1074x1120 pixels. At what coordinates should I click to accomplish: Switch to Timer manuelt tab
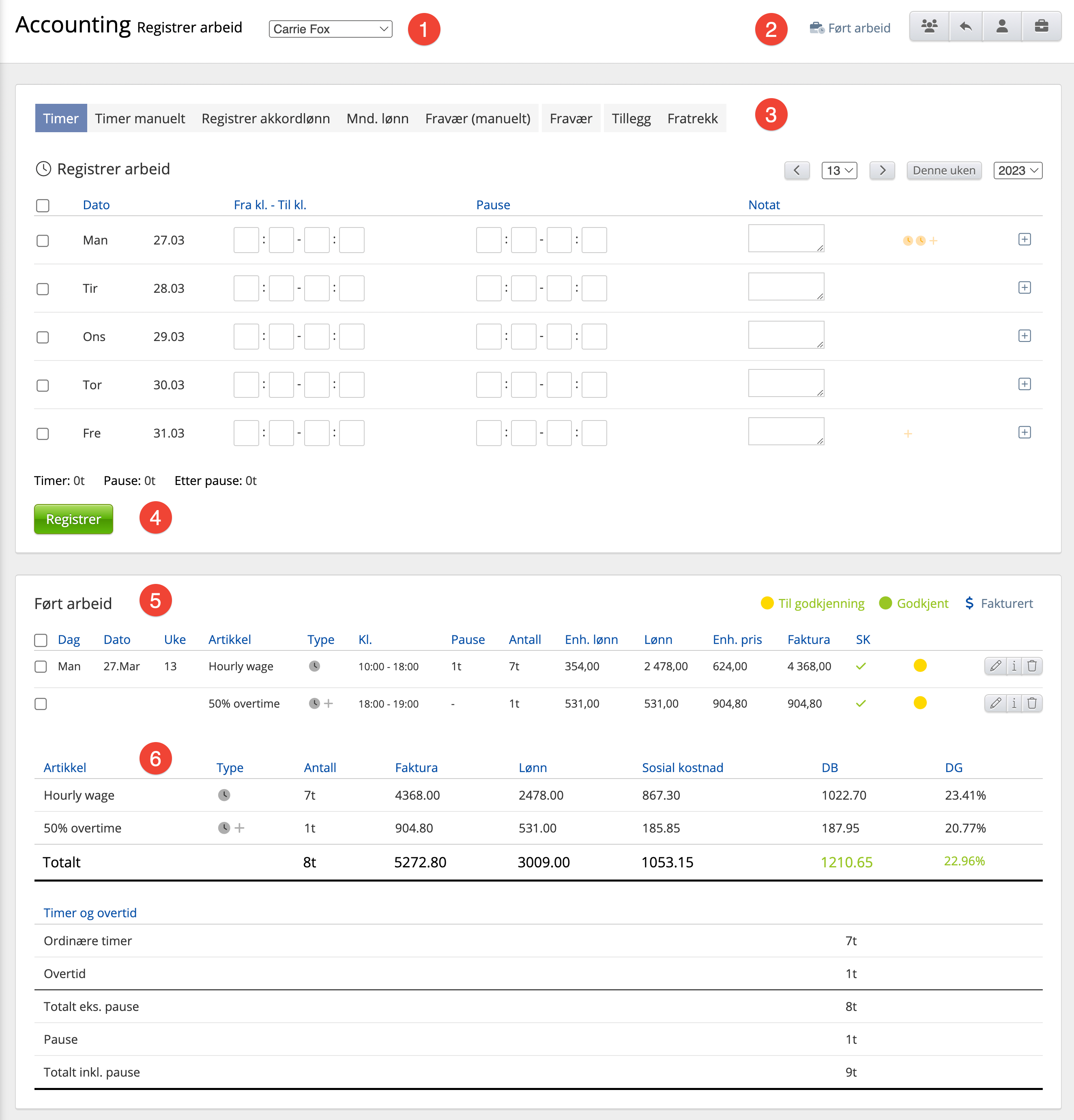[140, 118]
